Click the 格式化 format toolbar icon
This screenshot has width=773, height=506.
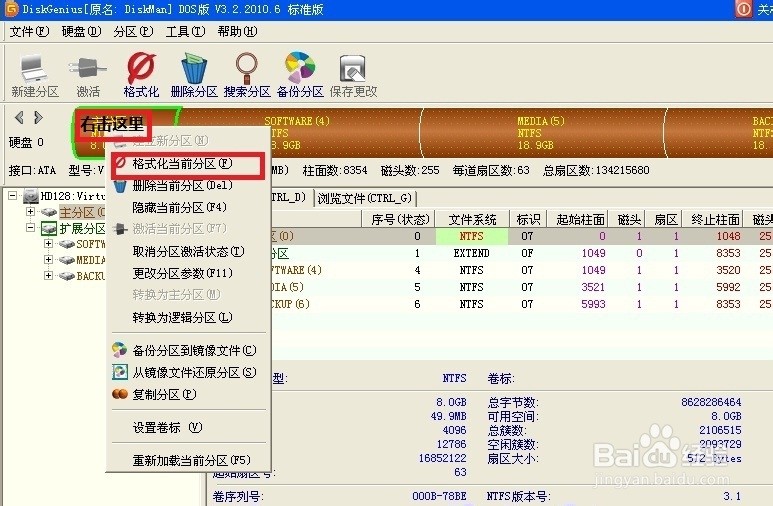coord(141,68)
